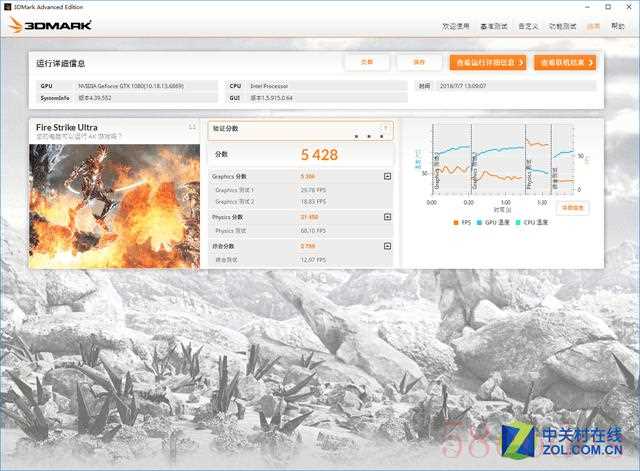
Task: Open the 自定义 tab
Action: tap(528, 26)
